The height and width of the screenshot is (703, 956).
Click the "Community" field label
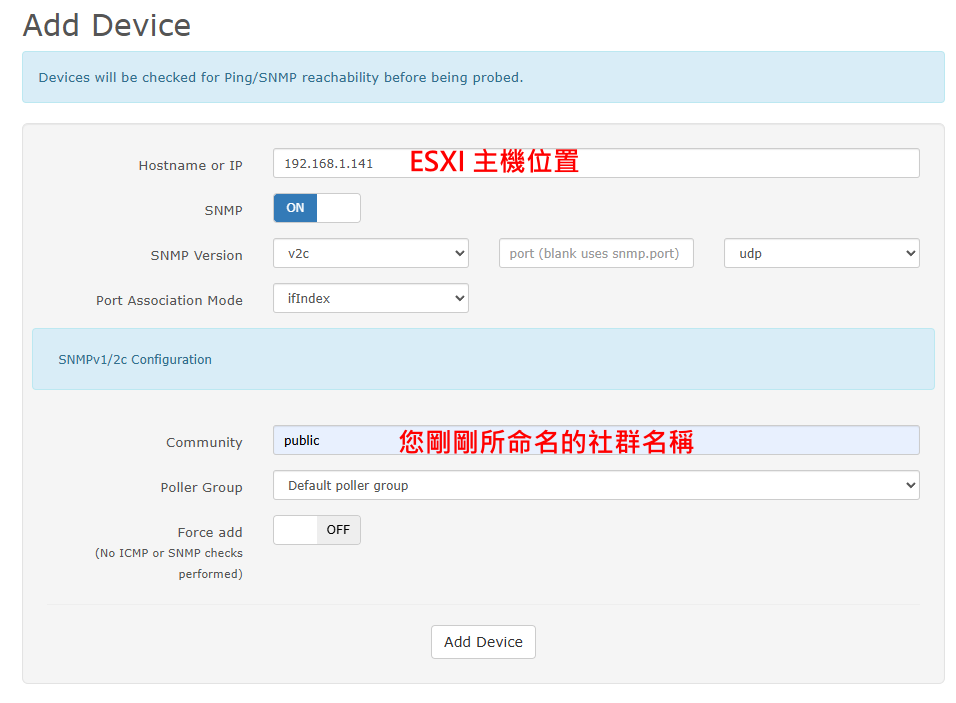(204, 442)
